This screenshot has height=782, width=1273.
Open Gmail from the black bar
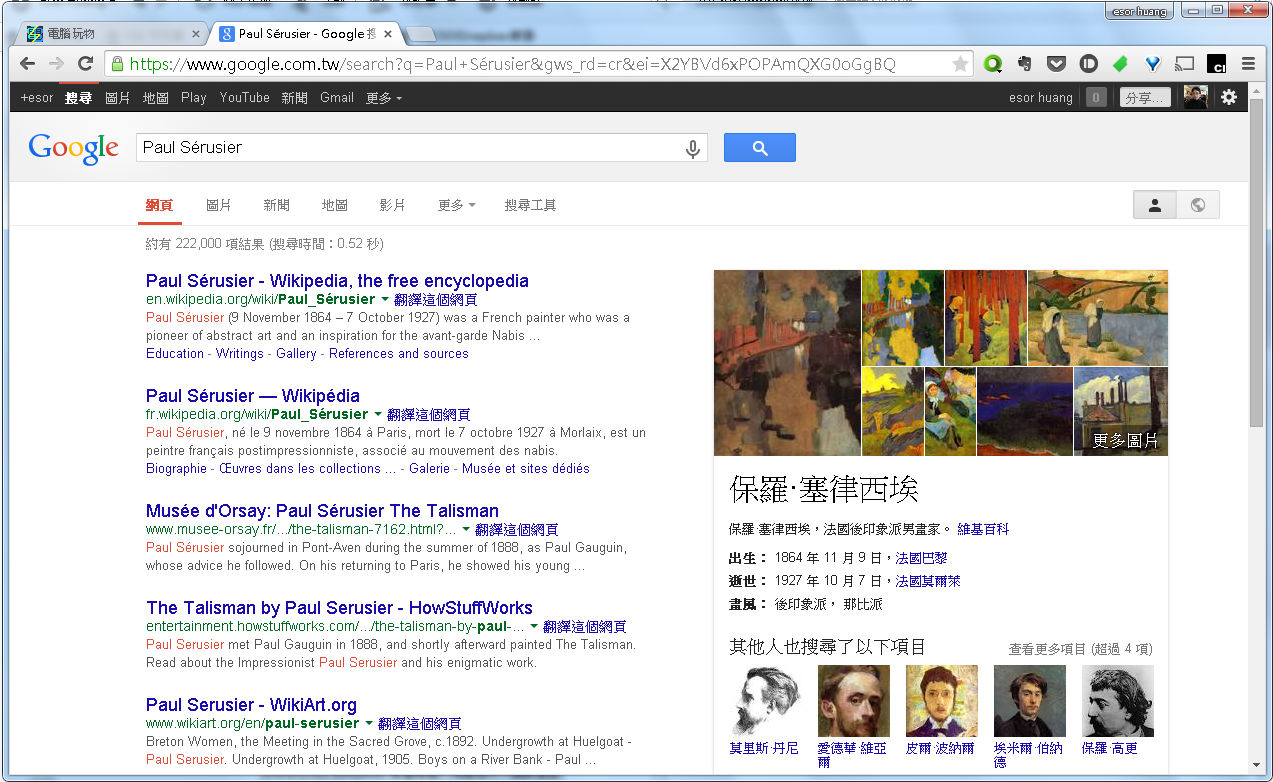[x=337, y=98]
